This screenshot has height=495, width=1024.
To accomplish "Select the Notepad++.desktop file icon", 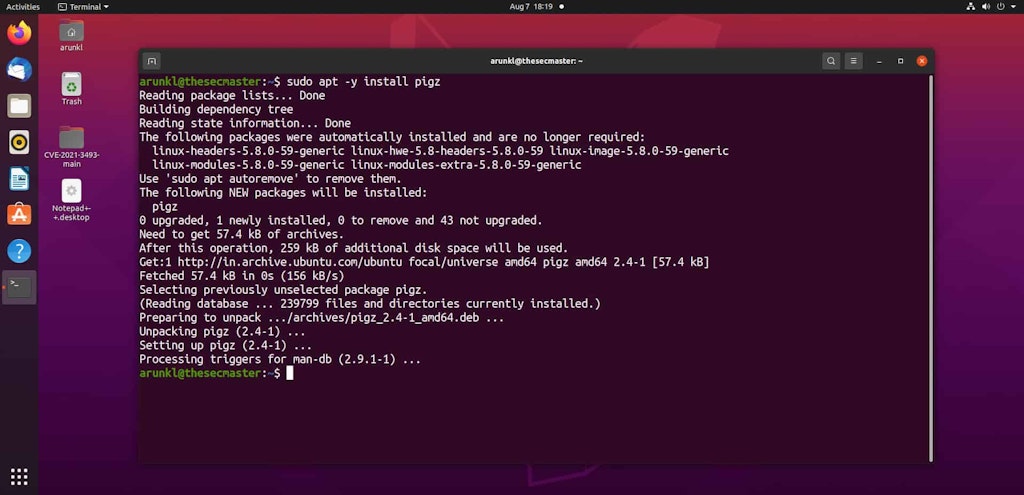I will (x=71, y=200).
